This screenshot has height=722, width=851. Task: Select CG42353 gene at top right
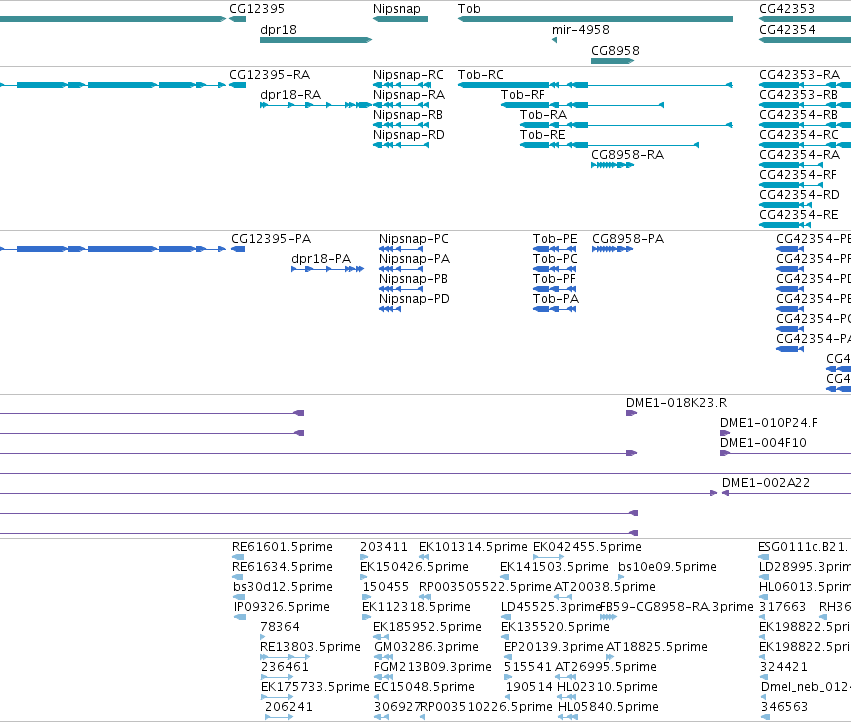(x=804, y=19)
